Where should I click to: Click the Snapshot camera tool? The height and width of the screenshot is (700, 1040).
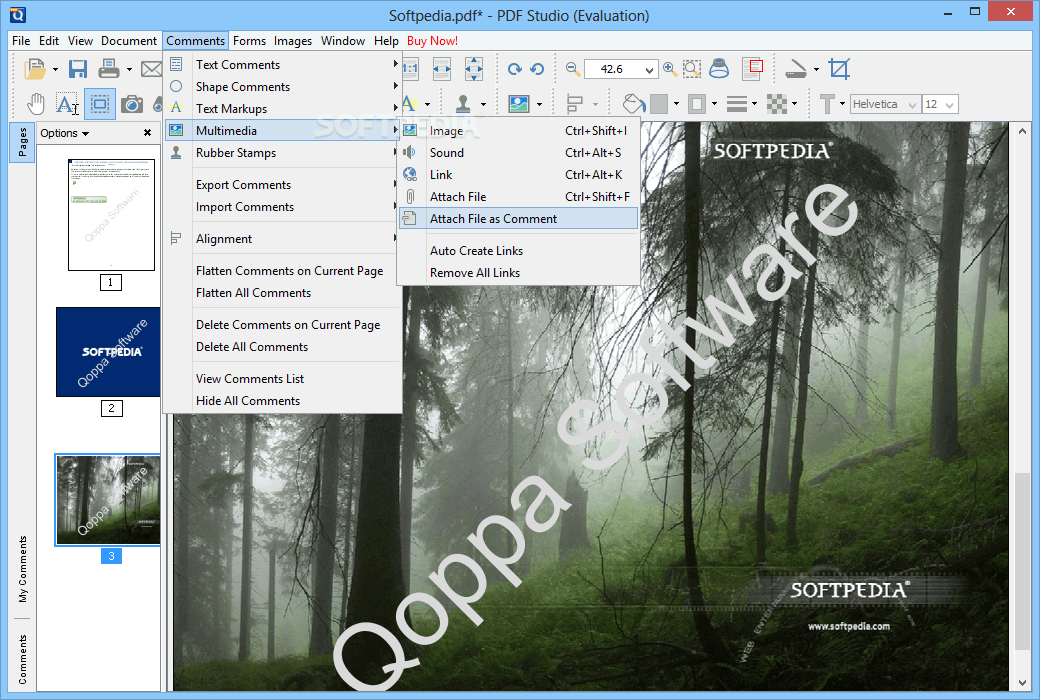[131, 104]
